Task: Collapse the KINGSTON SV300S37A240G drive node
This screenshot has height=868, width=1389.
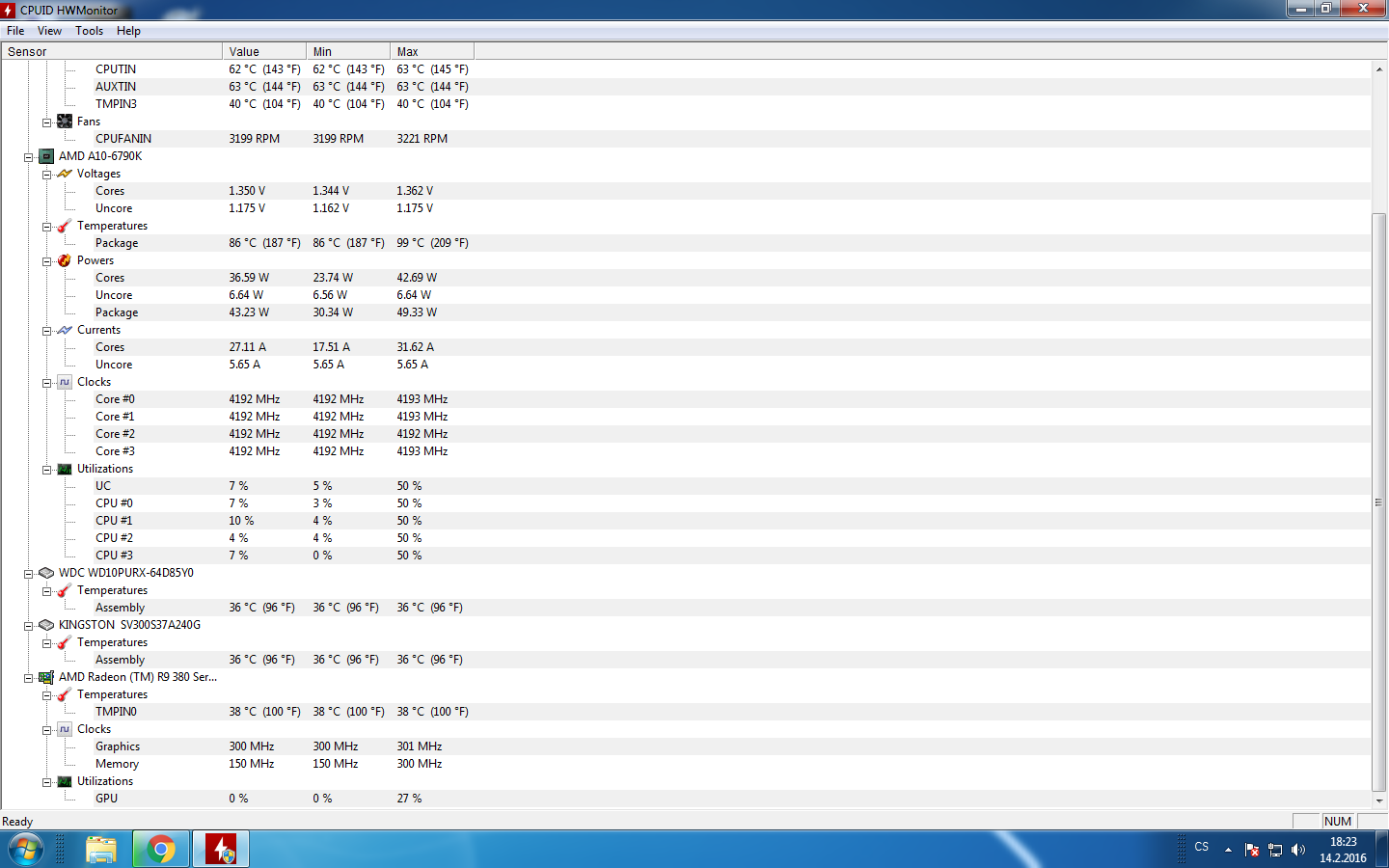Action: tap(28, 626)
